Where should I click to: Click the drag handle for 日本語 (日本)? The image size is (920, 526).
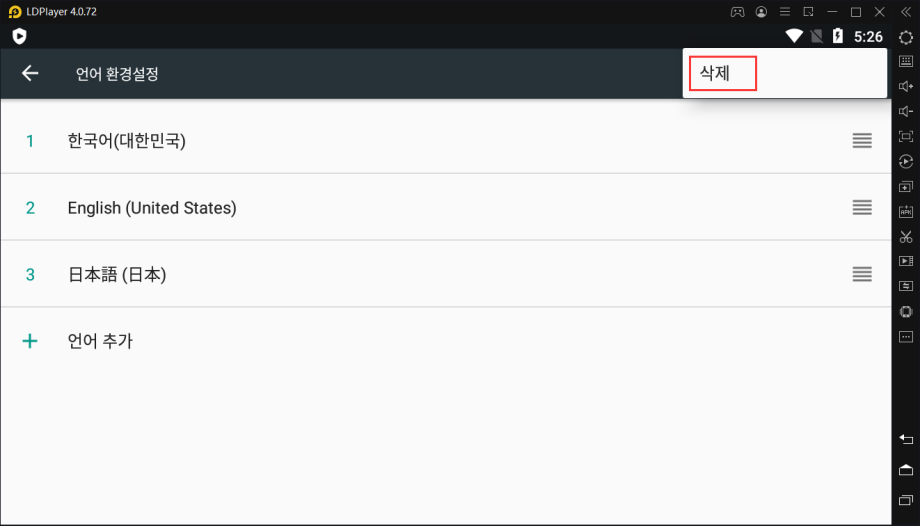[x=862, y=274]
